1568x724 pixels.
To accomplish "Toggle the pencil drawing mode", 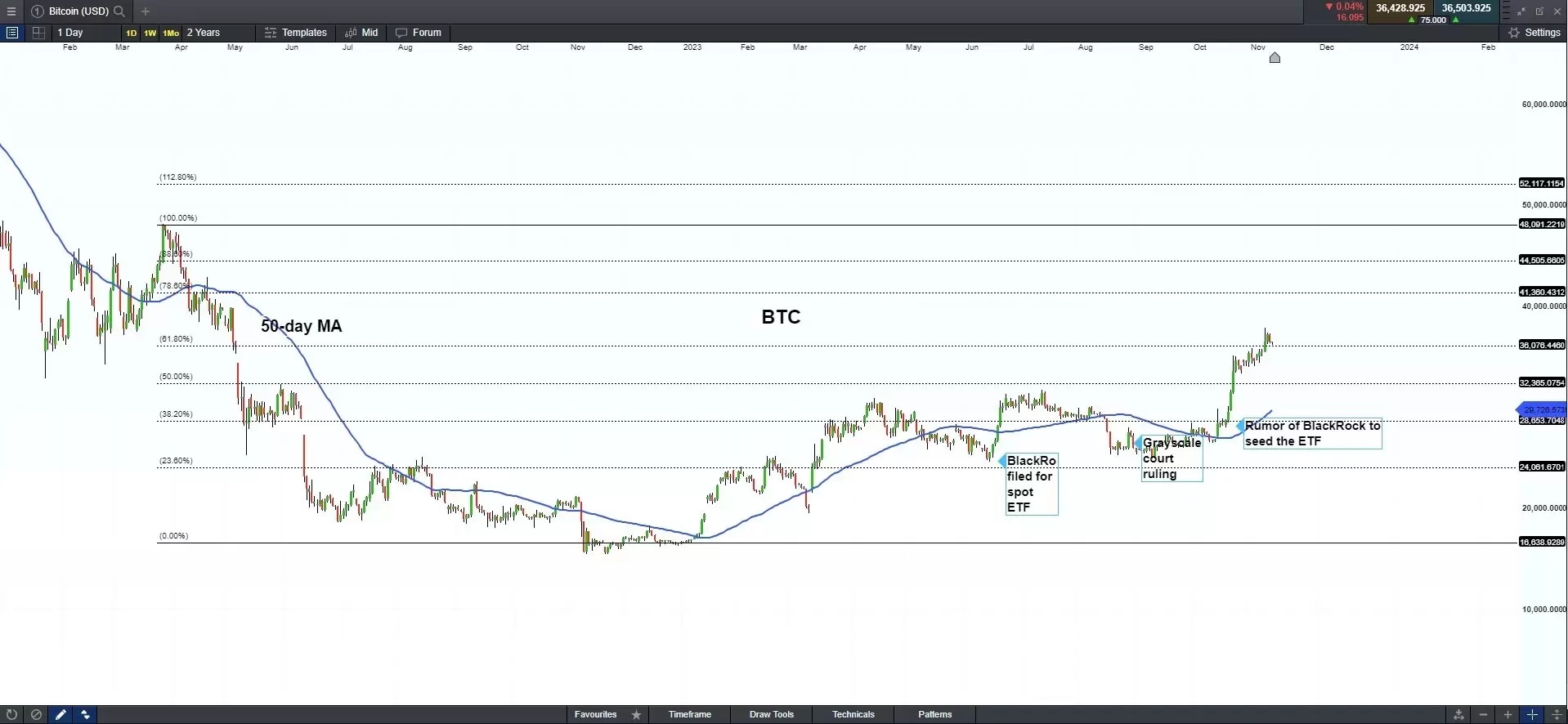I will click(60, 714).
